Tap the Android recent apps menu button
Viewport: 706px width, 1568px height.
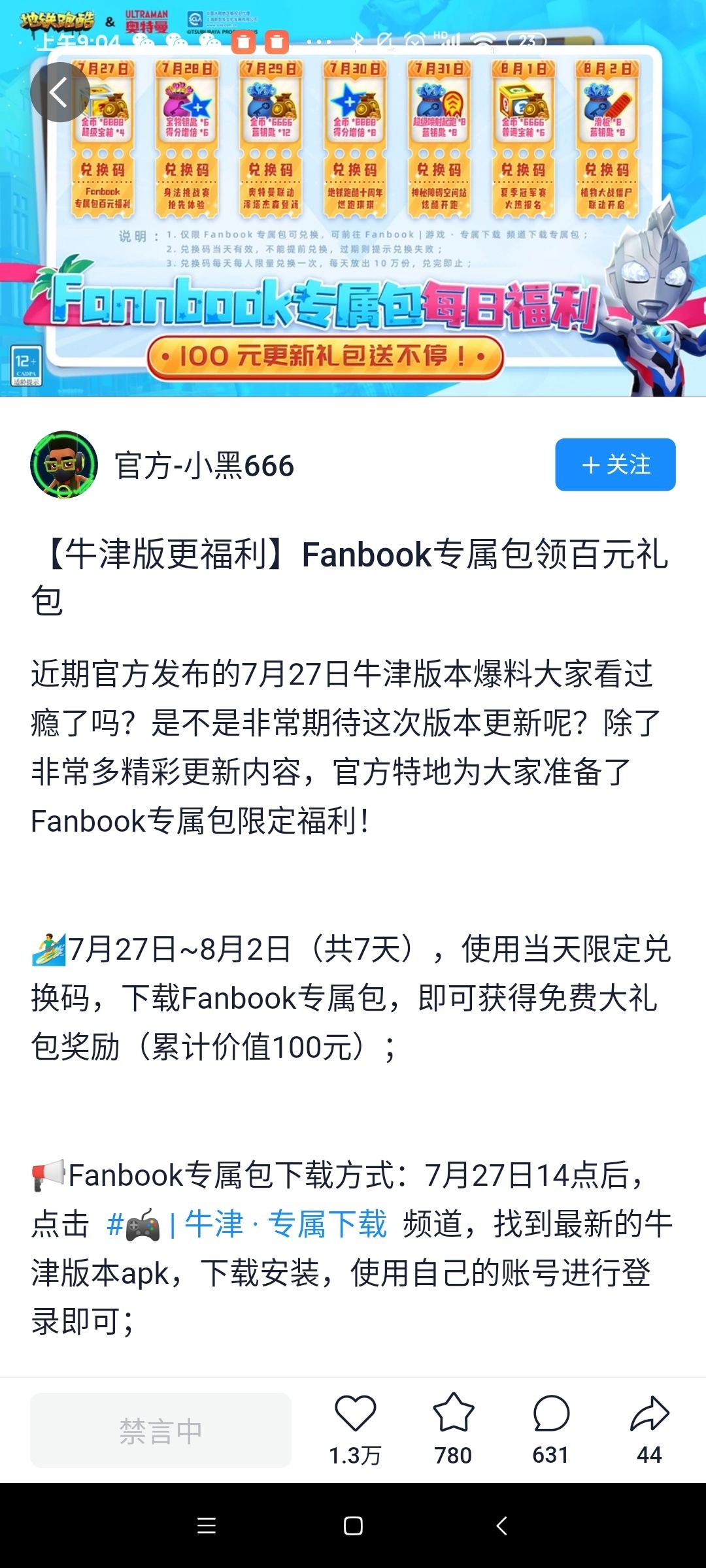tap(207, 1526)
